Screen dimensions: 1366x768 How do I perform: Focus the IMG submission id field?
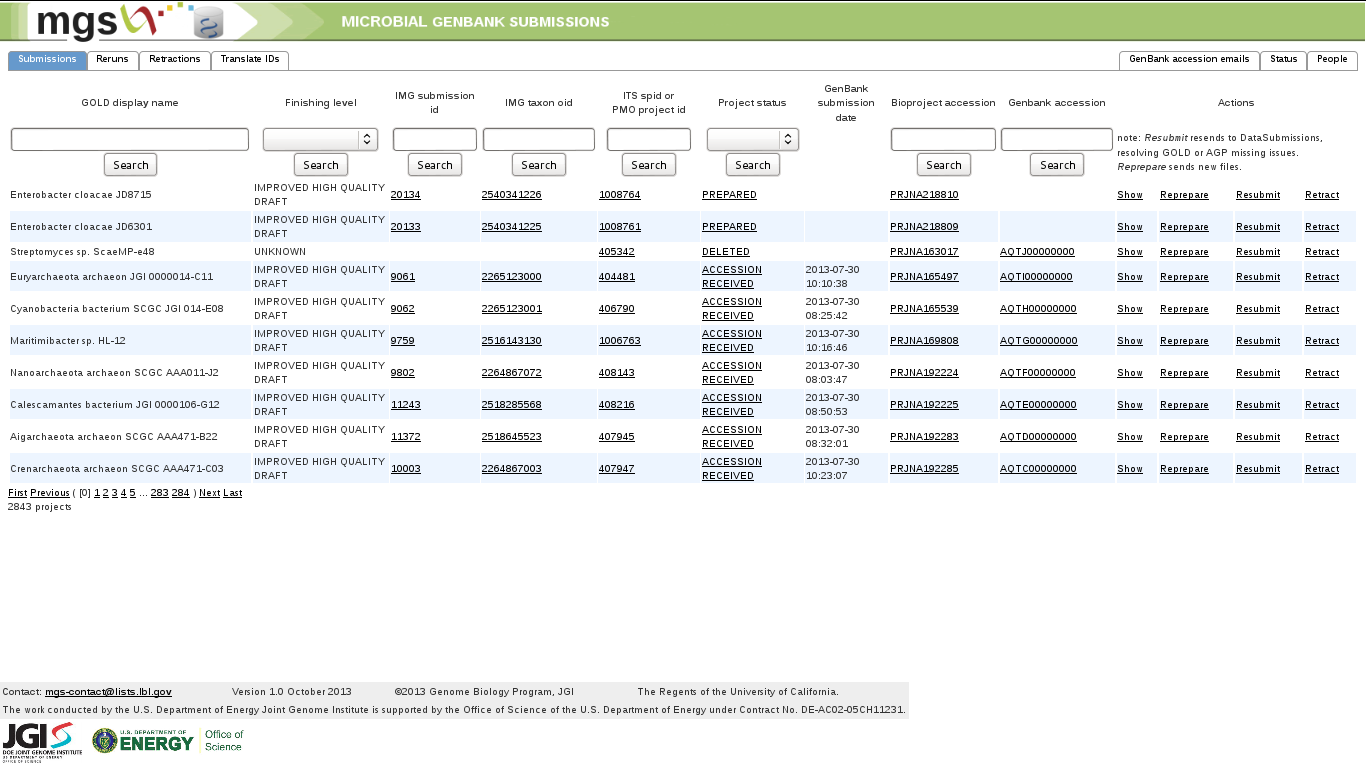[435, 140]
